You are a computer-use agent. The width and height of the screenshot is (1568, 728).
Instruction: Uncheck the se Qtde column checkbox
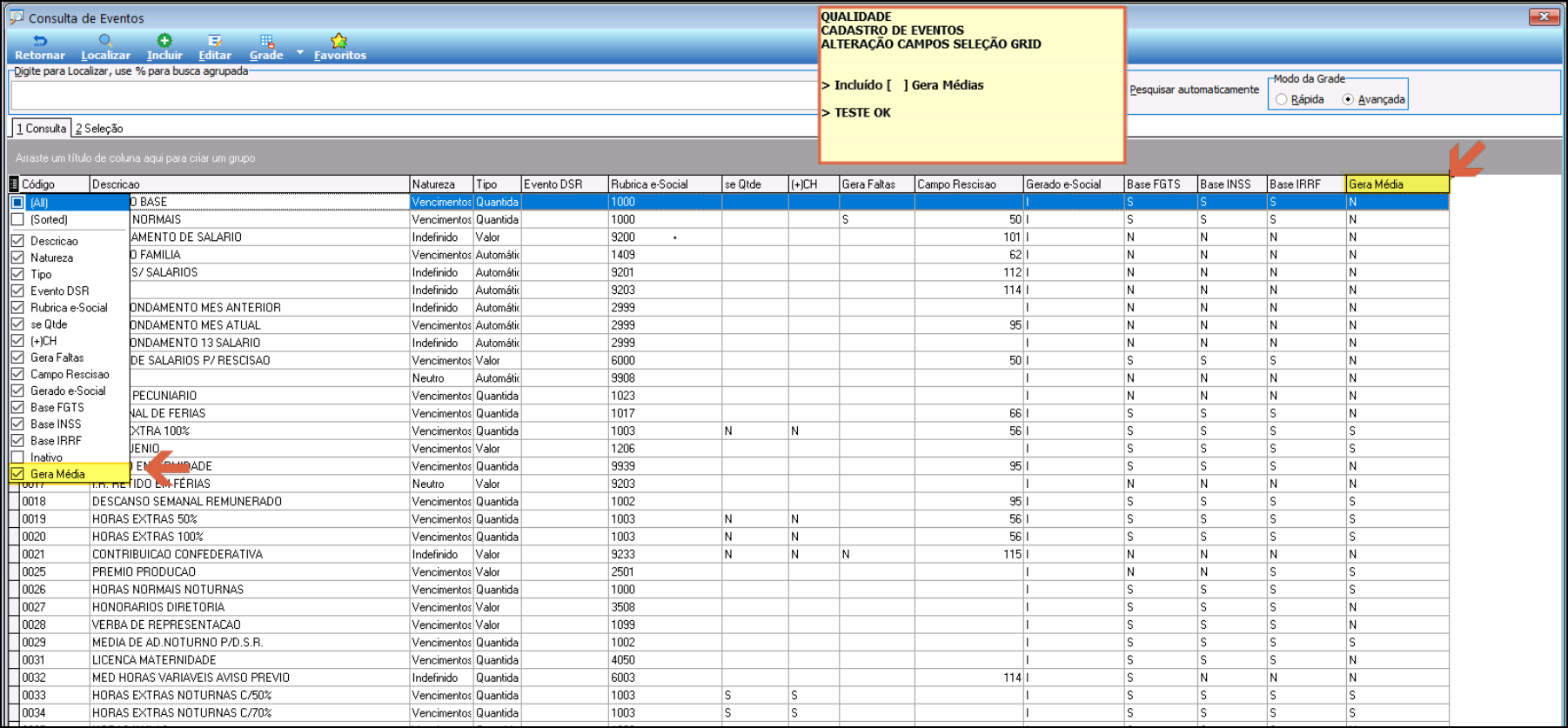[17, 324]
